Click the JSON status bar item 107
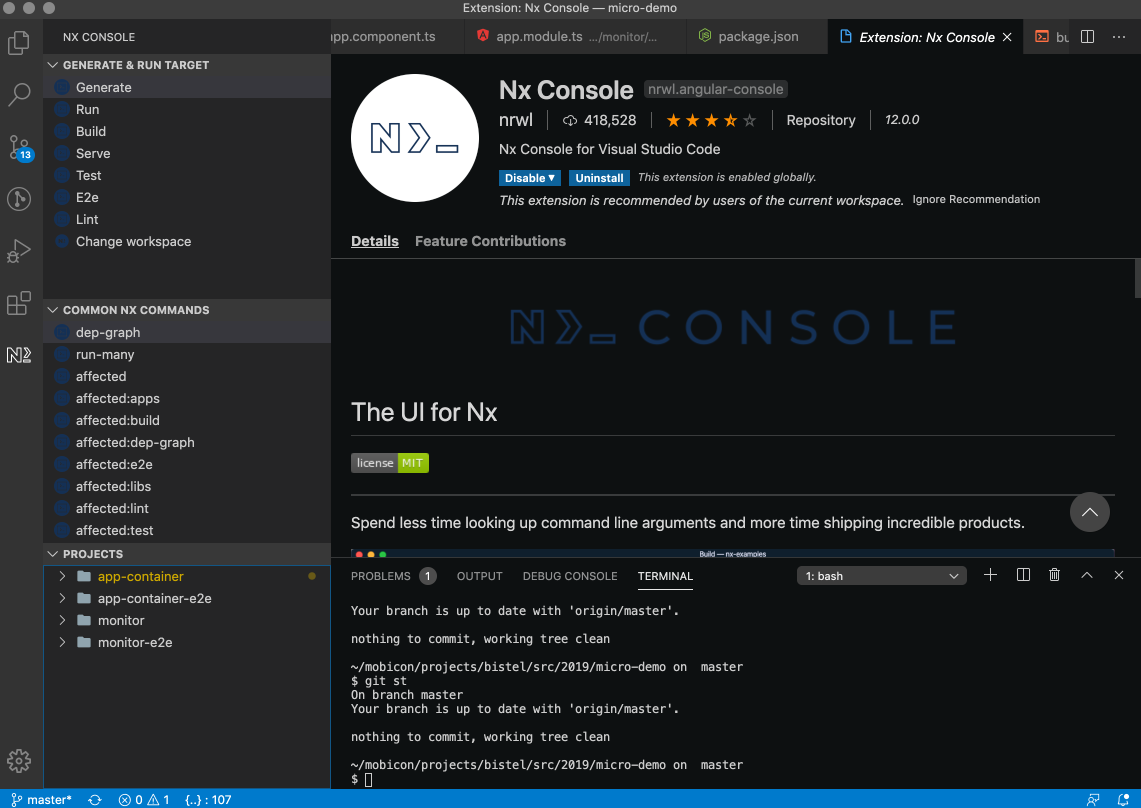This screenshot has height=808, width=1141. pos(208,799)
